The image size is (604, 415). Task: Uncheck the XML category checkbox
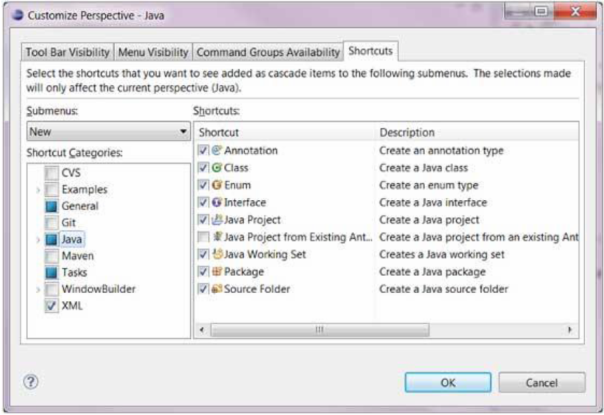[x=51, y=305]
